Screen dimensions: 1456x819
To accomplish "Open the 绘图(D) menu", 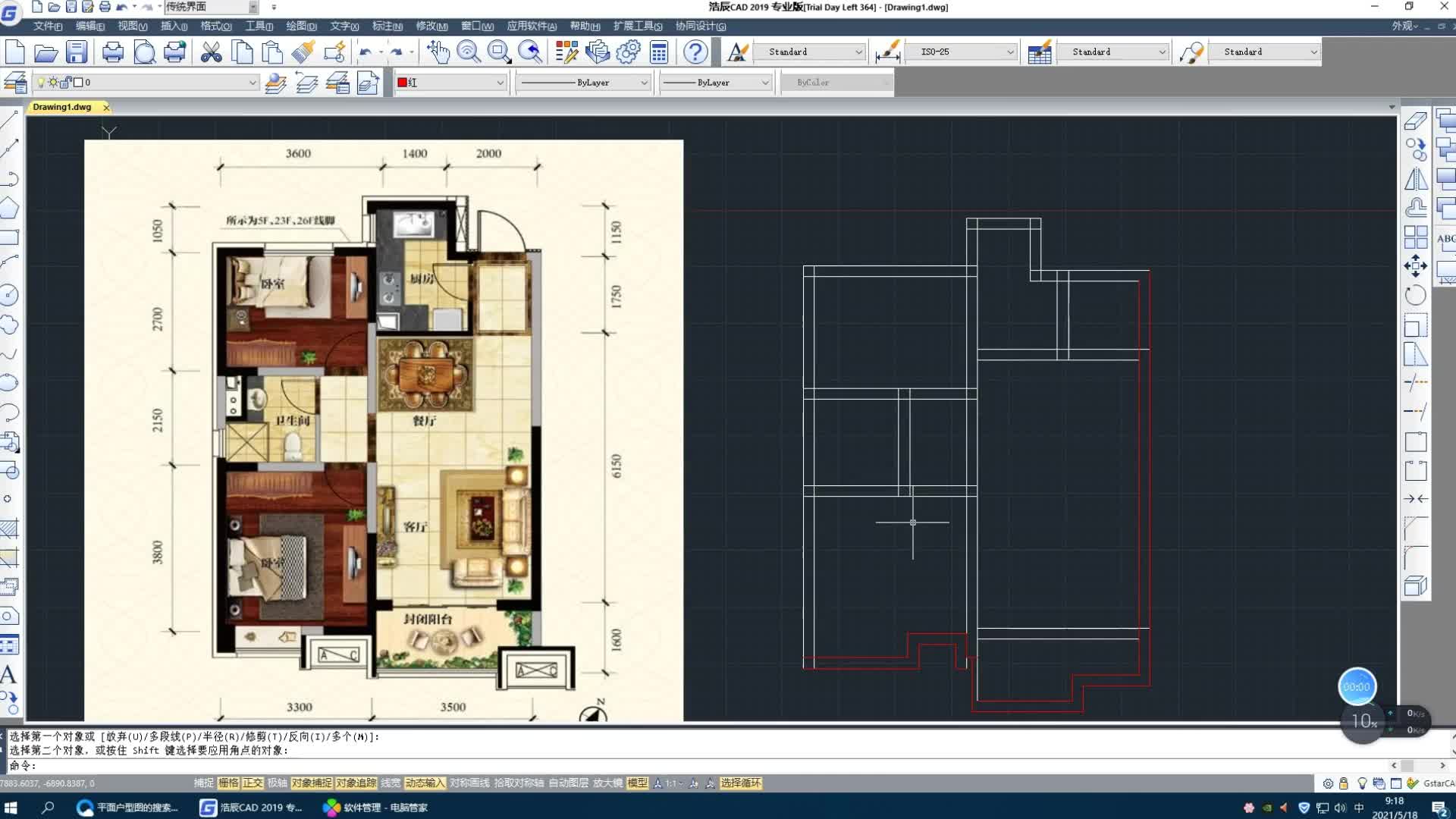I will [301, 27].
